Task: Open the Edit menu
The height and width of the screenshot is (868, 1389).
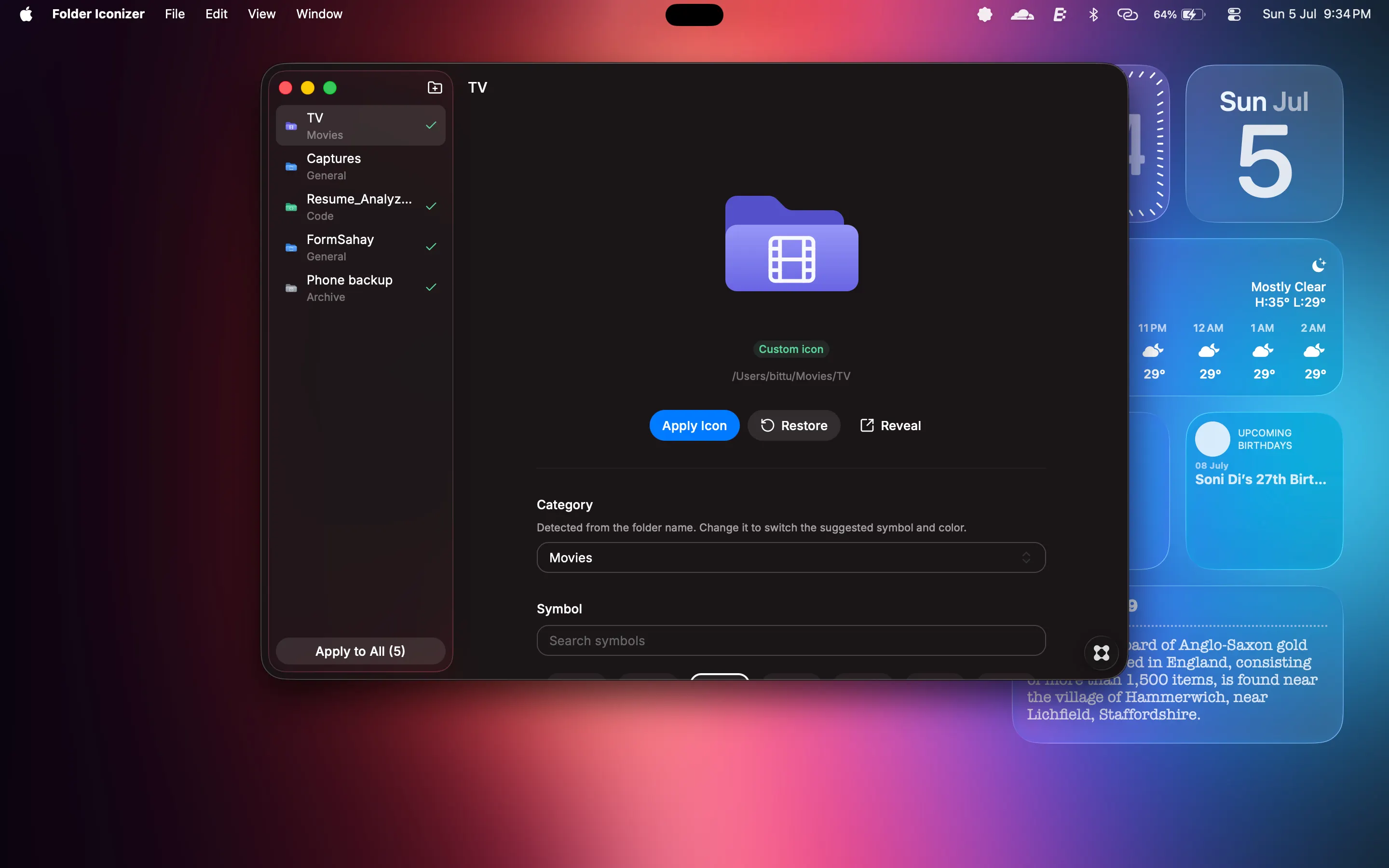Action: (x=216, y=14)
